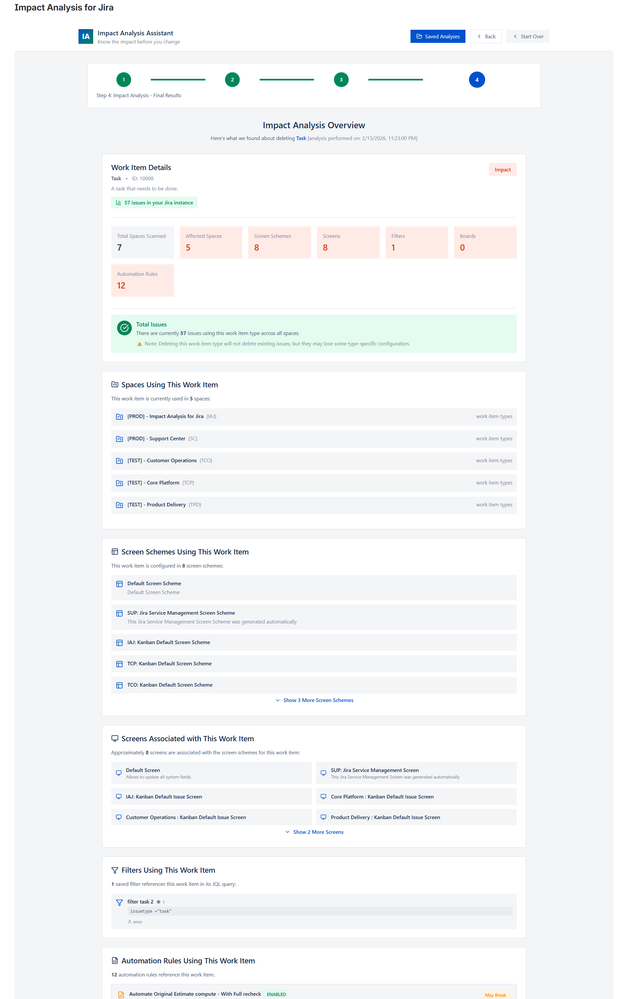This screenshot has width=628, height=999.
Task: Click the green step 1 progress circle
Action: (x=124, y=78)
